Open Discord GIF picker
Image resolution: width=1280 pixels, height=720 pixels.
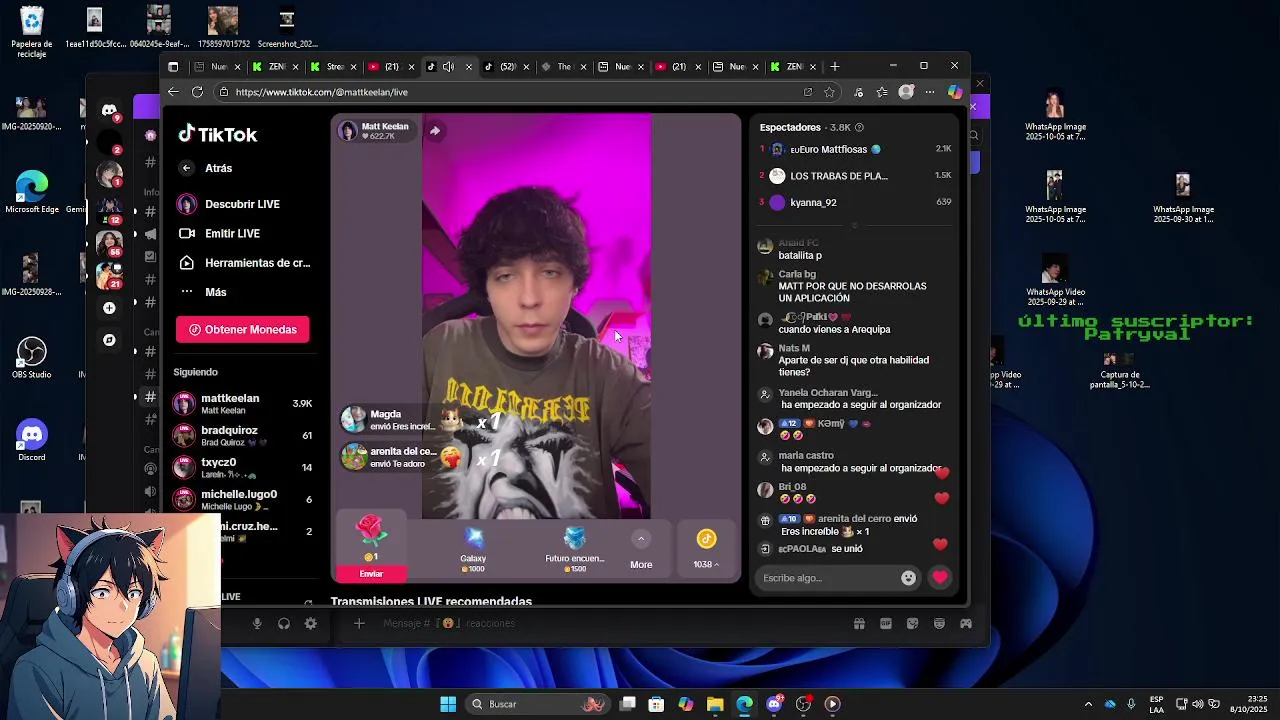[886, 624]
